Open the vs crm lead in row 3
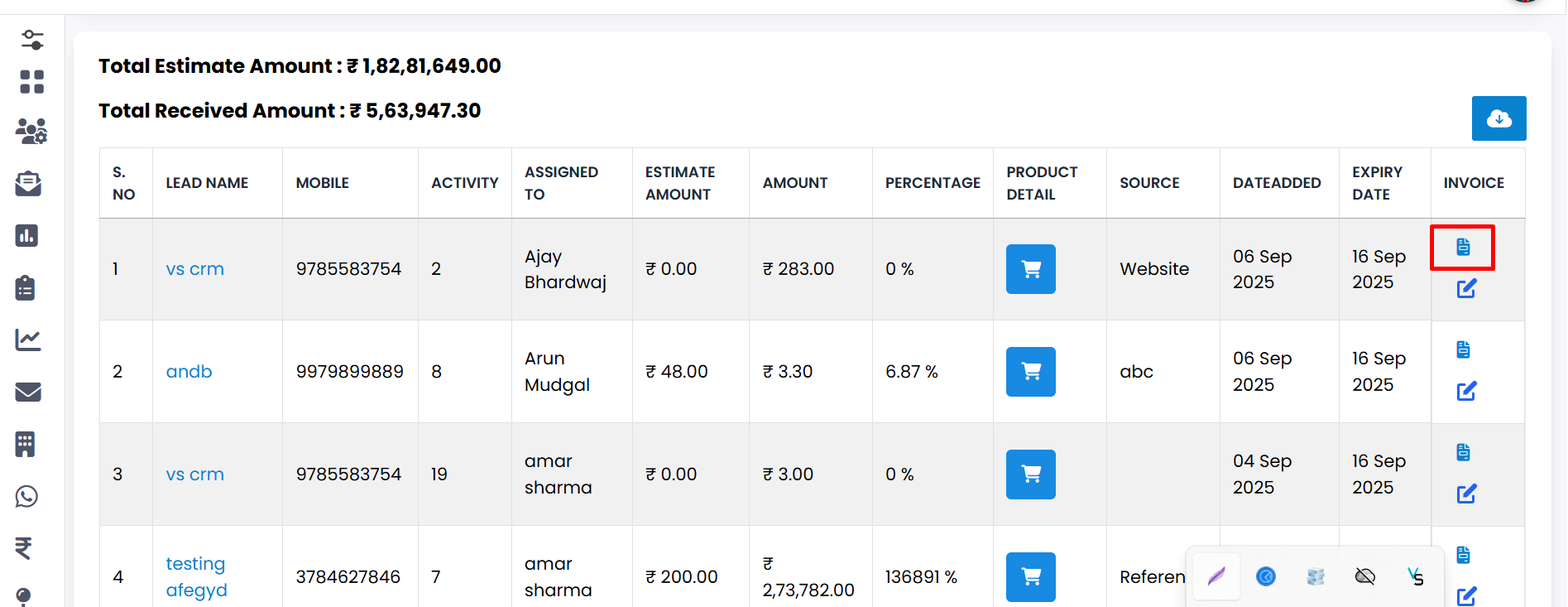The width and height of the screenshot is (1568, 607). (195, 475)
